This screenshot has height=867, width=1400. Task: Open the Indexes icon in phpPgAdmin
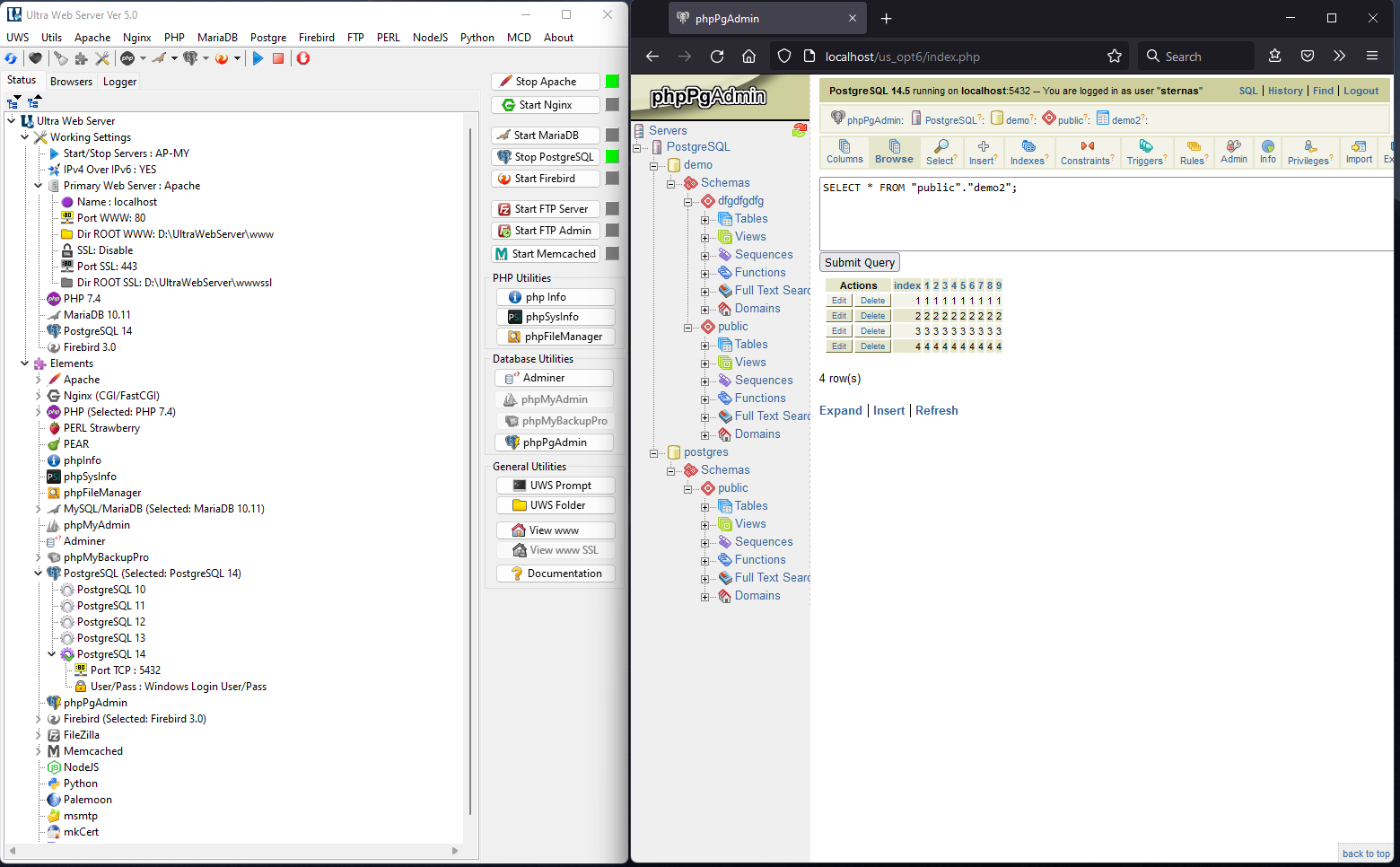[x=1028, y=146]
